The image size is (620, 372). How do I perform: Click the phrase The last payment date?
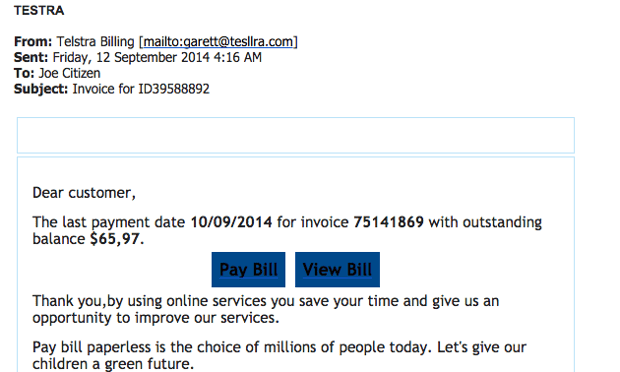coord(109,222)
